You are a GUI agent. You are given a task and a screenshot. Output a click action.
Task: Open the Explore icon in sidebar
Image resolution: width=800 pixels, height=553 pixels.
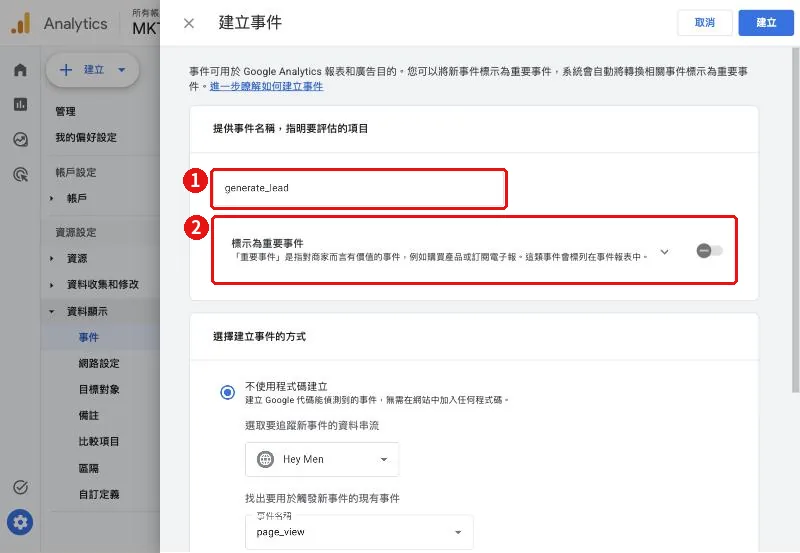20,139
